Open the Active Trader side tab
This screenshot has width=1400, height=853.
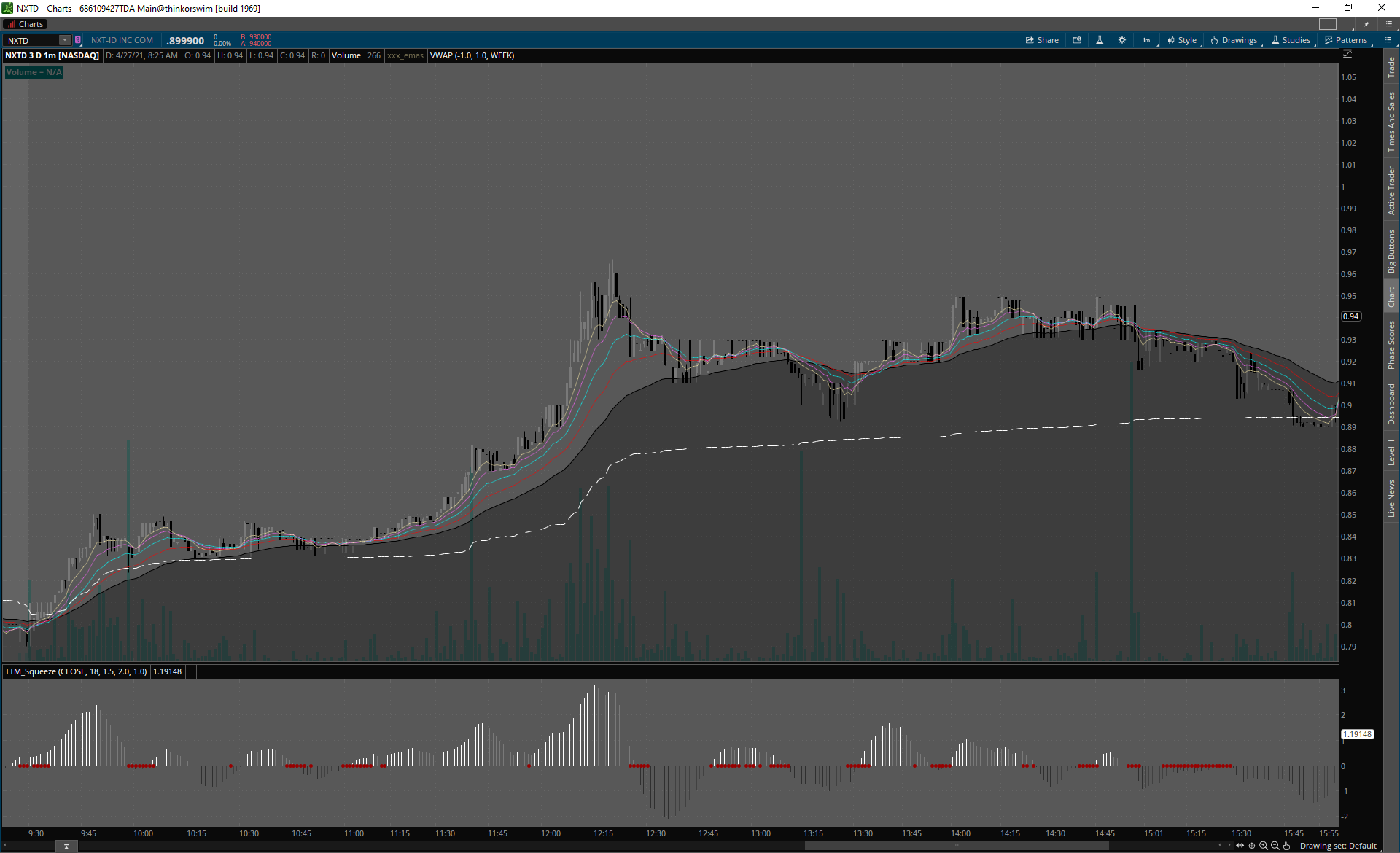click(1391, 190)
